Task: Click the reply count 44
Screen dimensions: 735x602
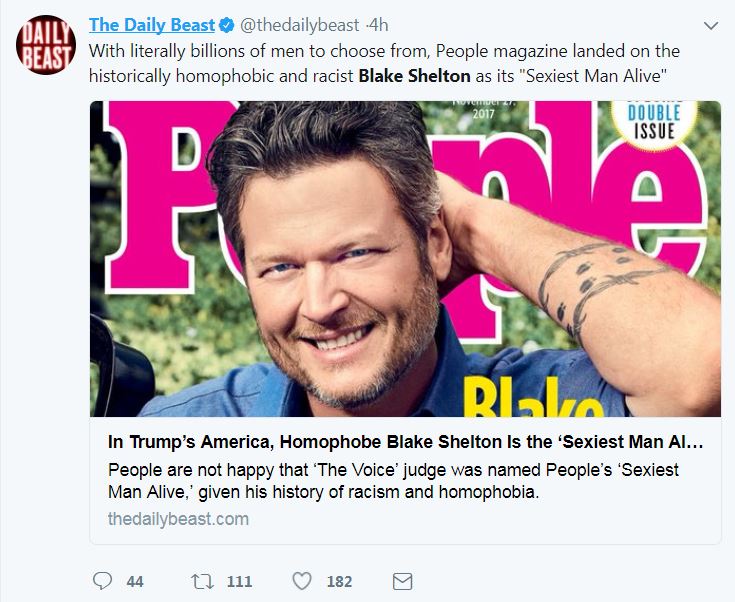Action: point(135,582)
